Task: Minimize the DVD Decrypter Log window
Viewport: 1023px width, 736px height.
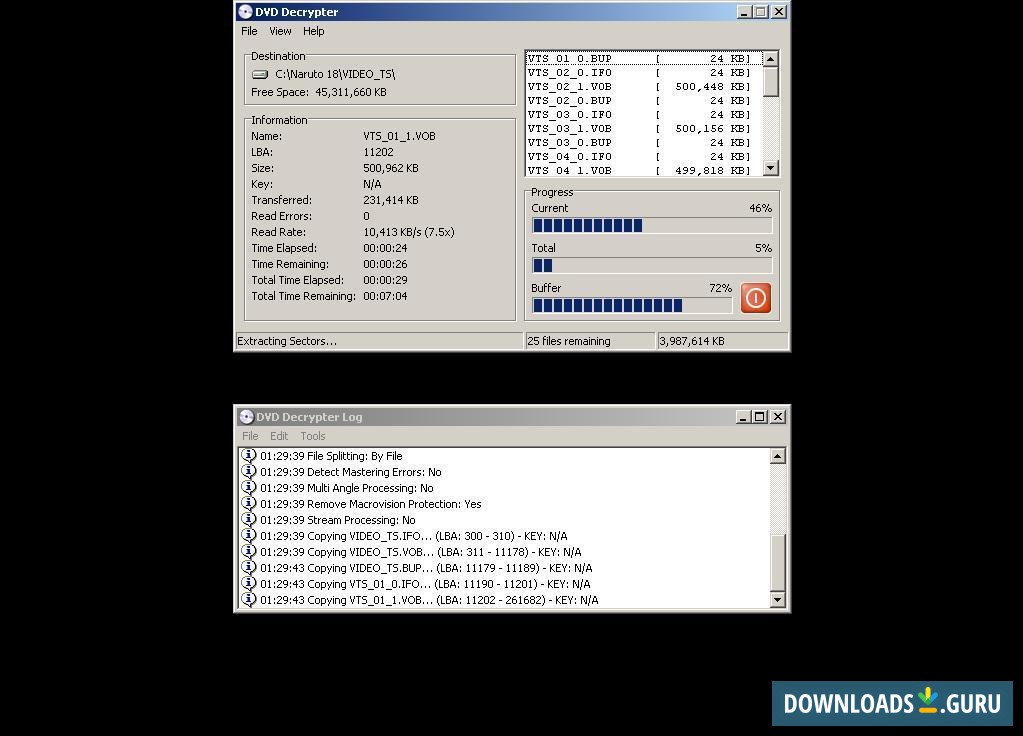Action: pyautogui.click(x=743, y=417)
